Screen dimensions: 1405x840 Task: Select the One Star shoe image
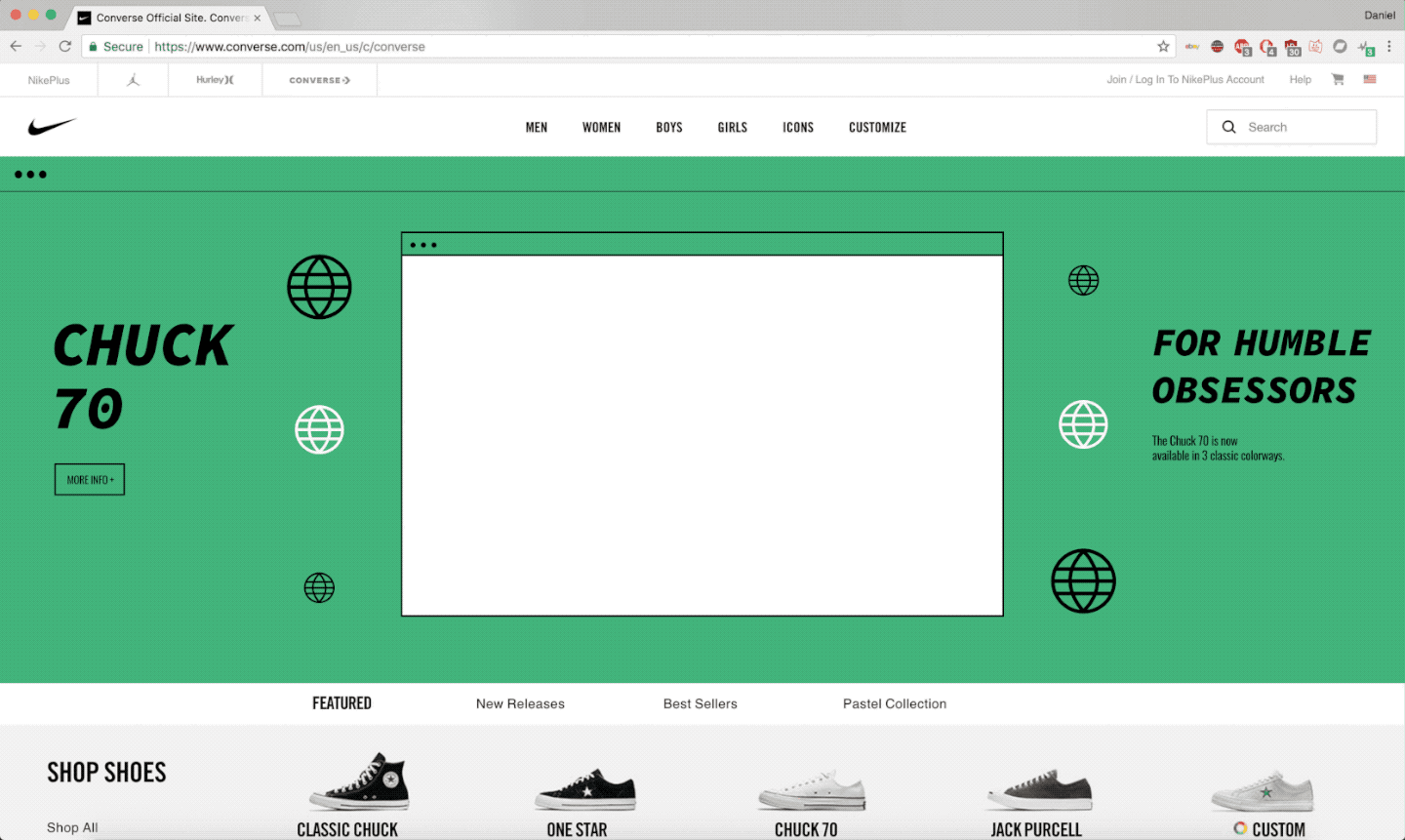tap(585, 788)
